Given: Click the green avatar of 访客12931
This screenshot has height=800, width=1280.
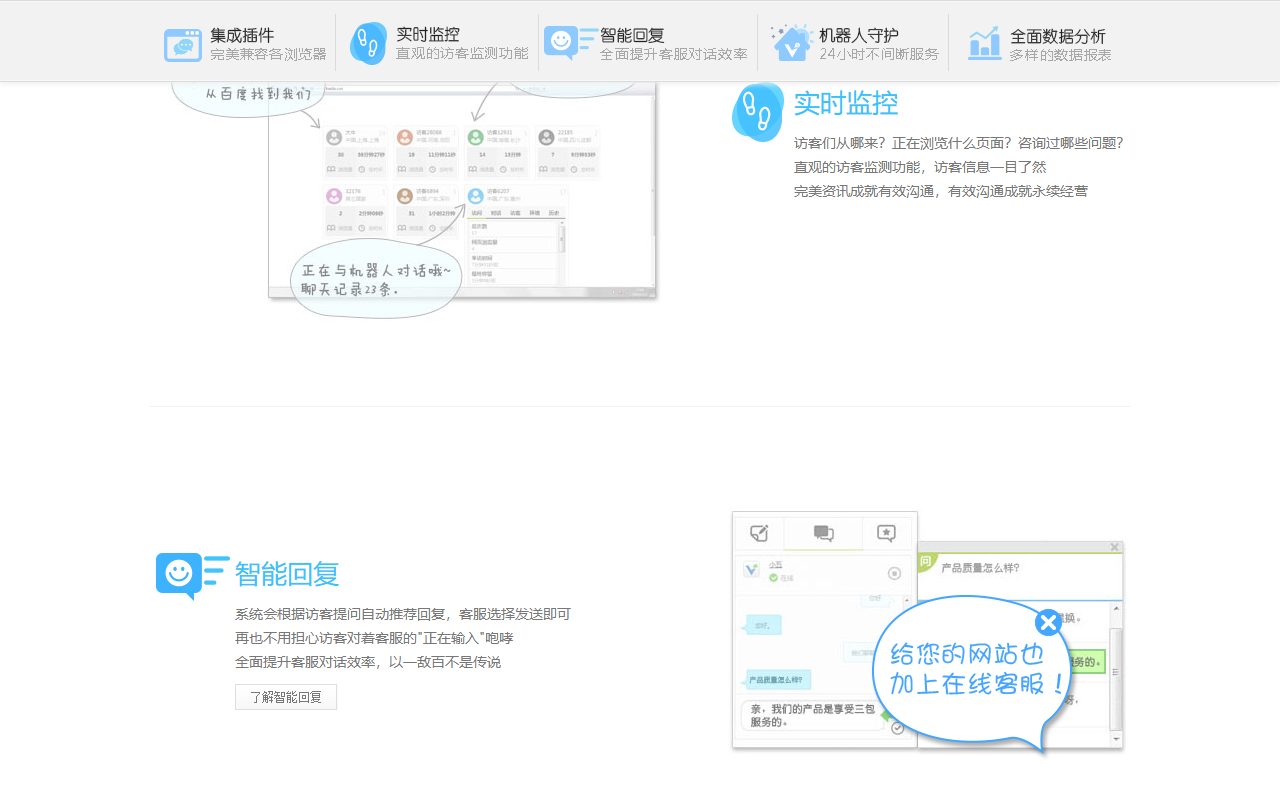Looking at the screenshot, I should [x=475, y=137].
